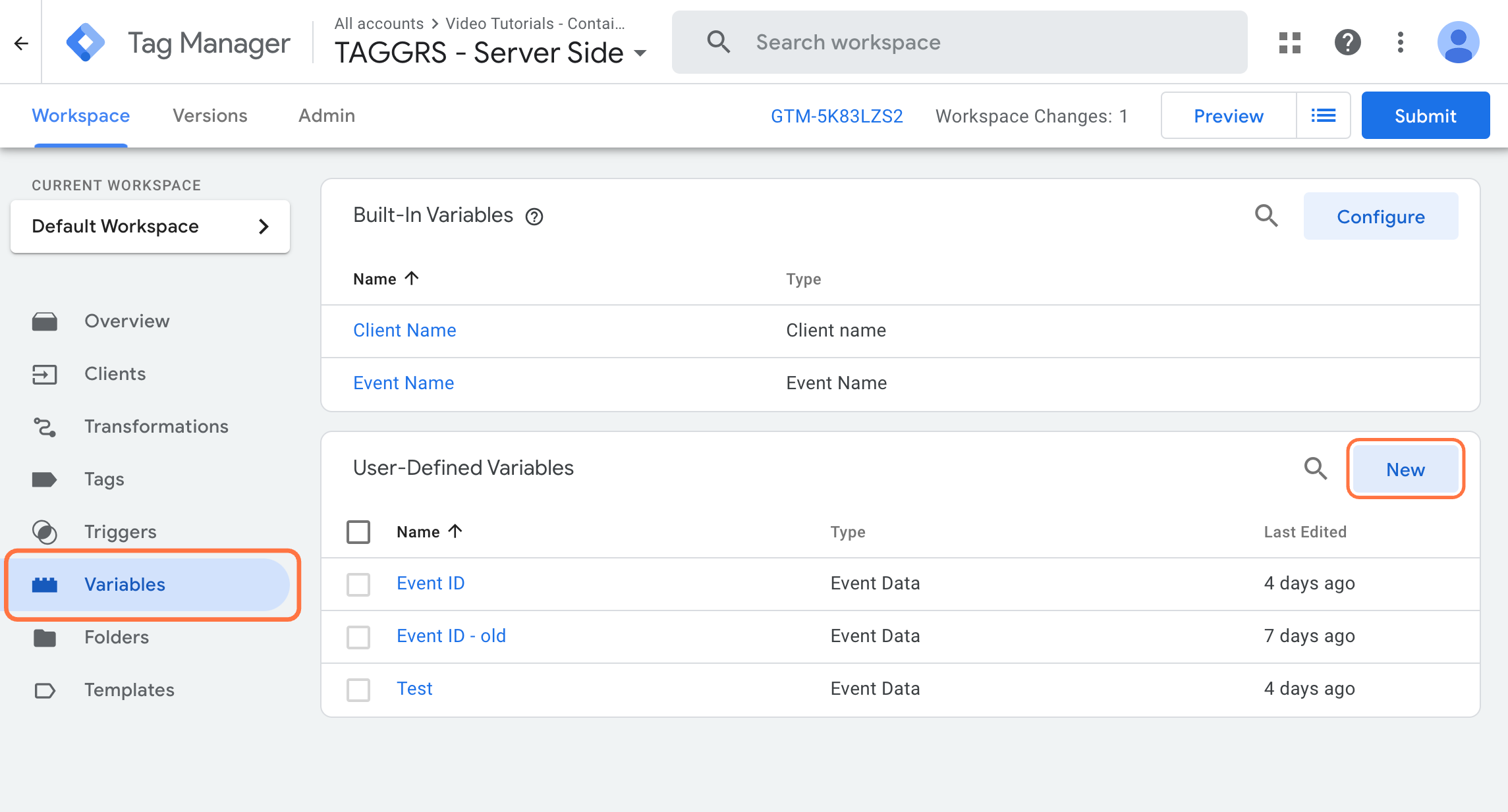Click the Search workspace input field
Image resolution: width=1508 pixels, height=812 pixels.
point(960,42)
